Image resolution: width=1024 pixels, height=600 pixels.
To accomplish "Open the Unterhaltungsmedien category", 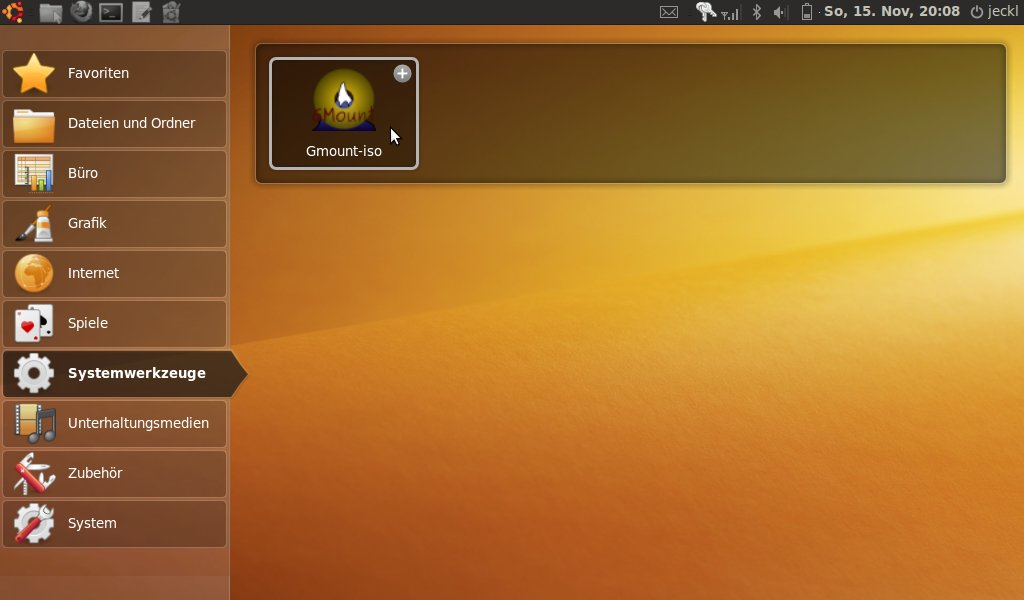I will (115, 424).
